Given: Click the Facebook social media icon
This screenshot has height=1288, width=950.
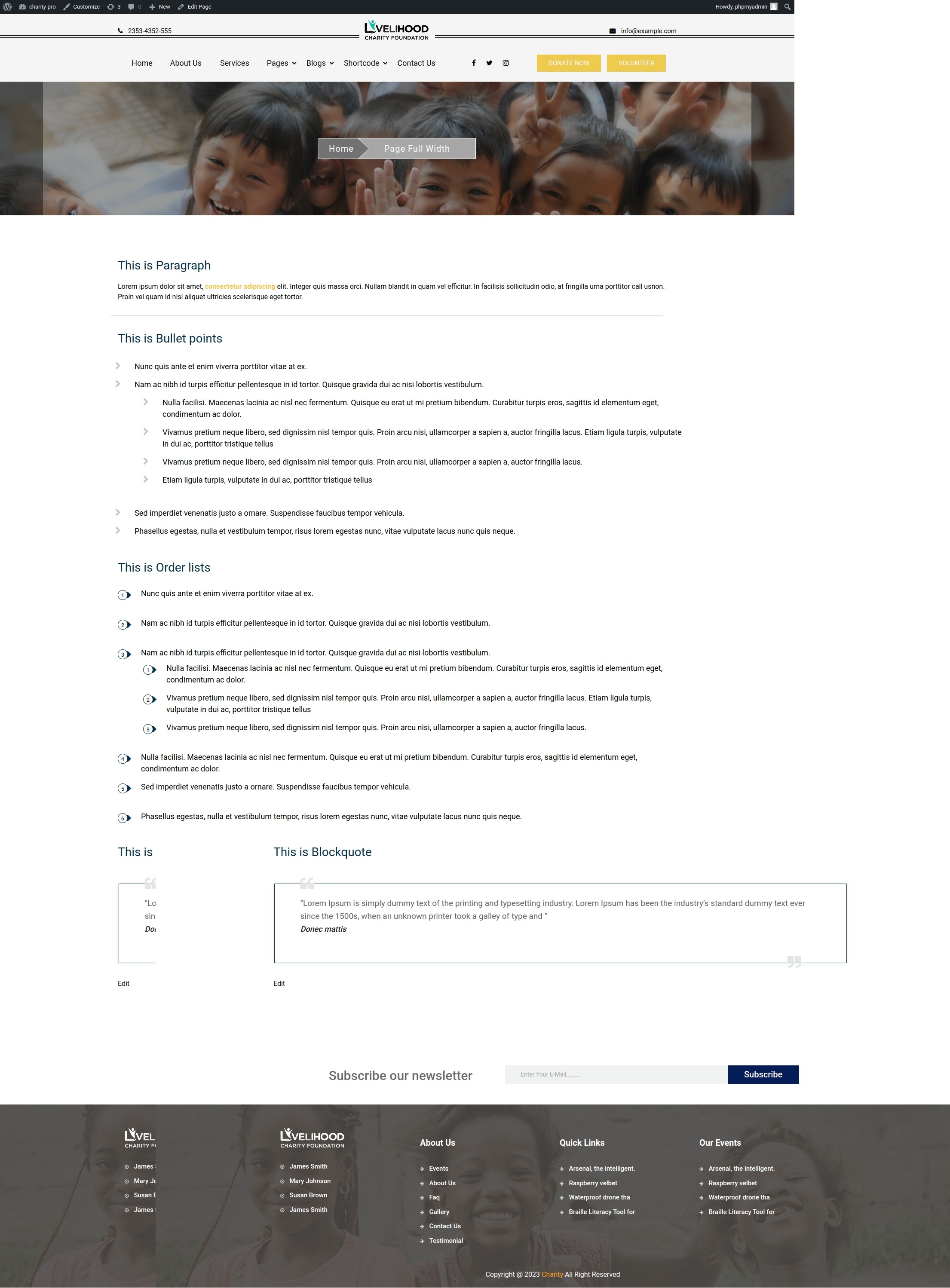Looking at the screenshot, I should (473, 63).
